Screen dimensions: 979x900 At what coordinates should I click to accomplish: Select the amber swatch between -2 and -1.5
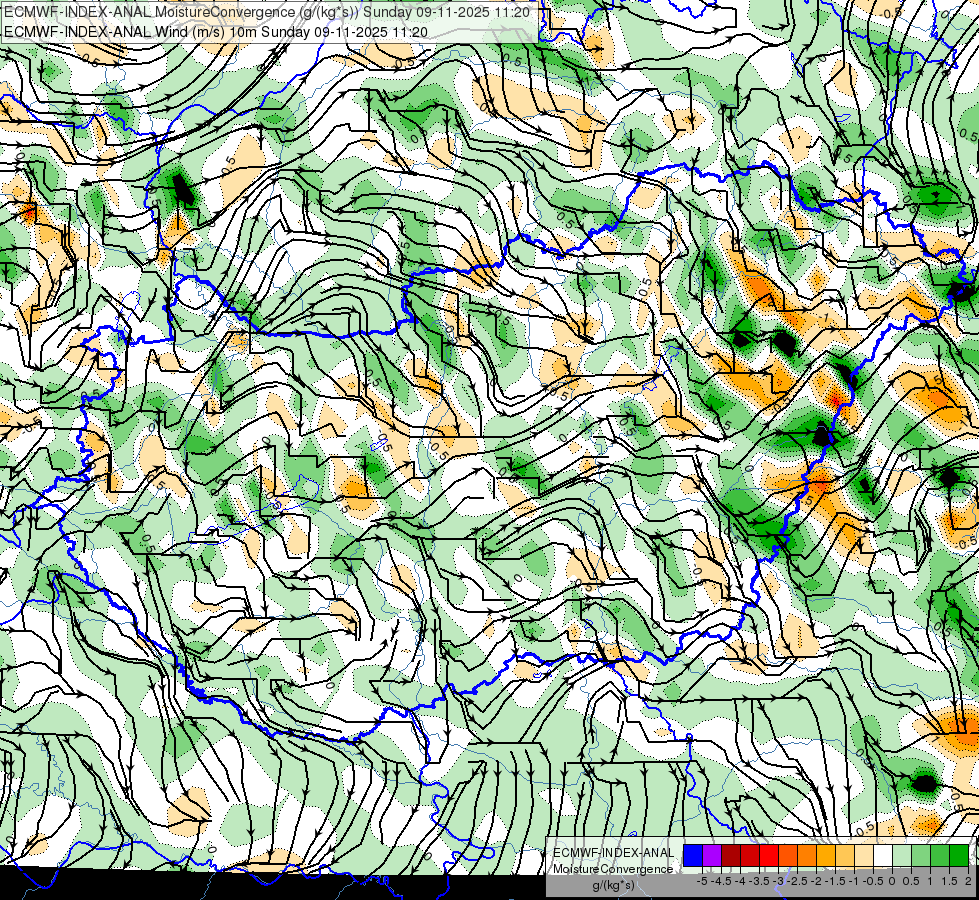(x=826, y=856)
